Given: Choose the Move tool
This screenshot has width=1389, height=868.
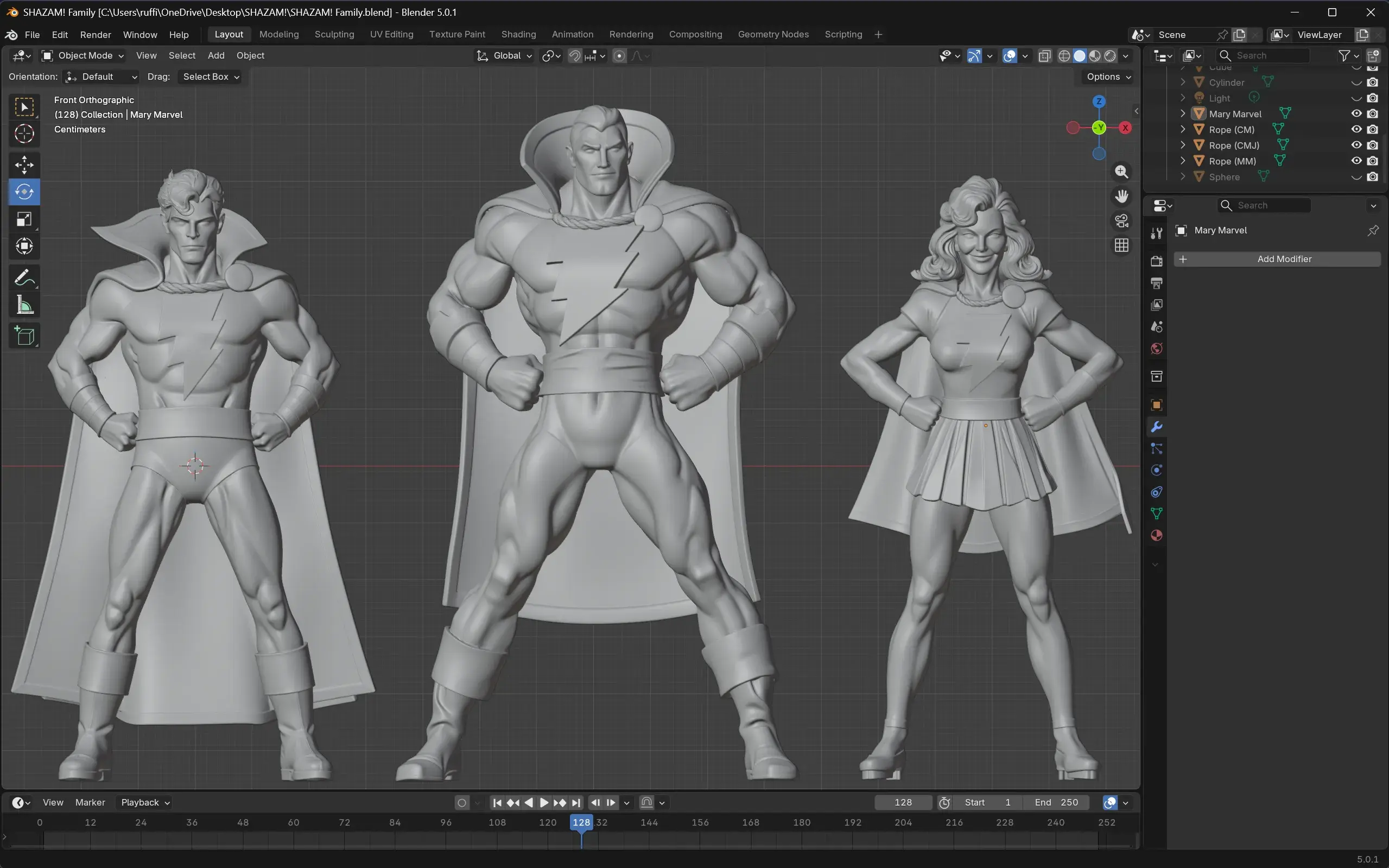Looking at the screenshot, I should [x=24, y=166].
